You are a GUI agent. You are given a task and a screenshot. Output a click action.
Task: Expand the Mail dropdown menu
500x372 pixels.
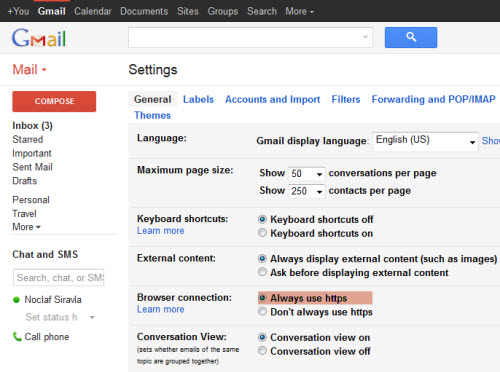(x=29, y=70)
